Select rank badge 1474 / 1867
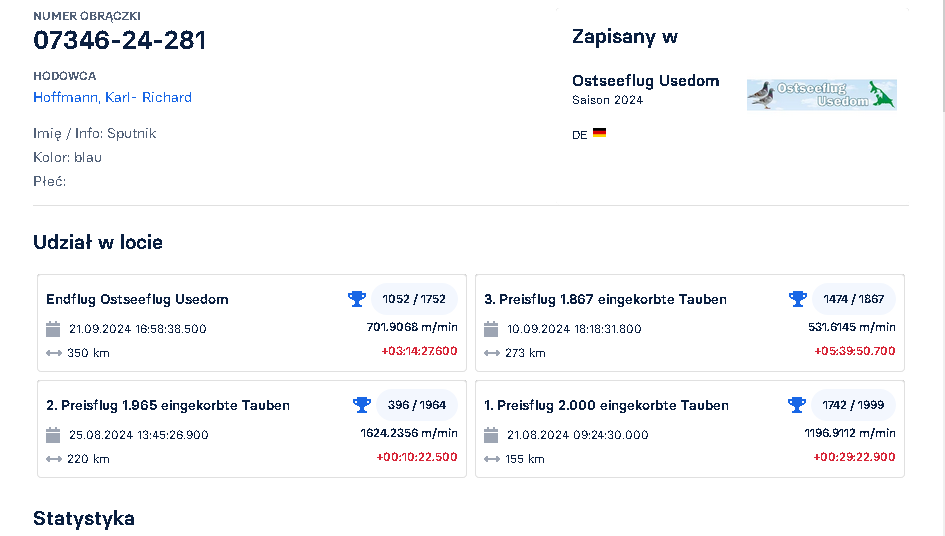This screenshot has height=536, width=945. (x=853, y=299)
